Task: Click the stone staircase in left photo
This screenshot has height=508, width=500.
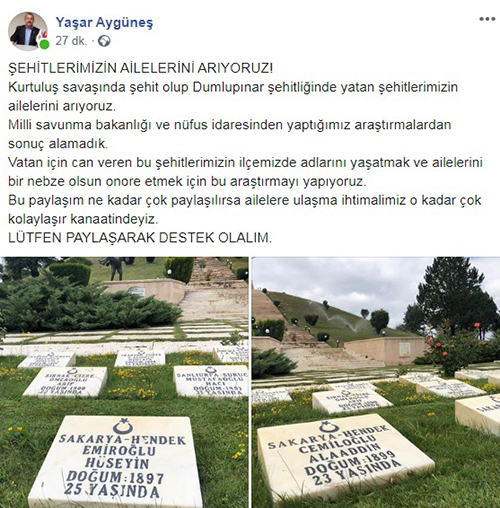Action: point(213,290)
